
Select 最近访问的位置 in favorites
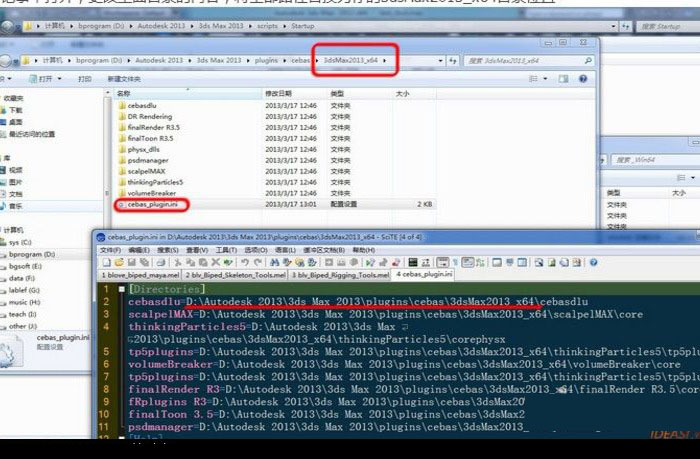(32, 134)
